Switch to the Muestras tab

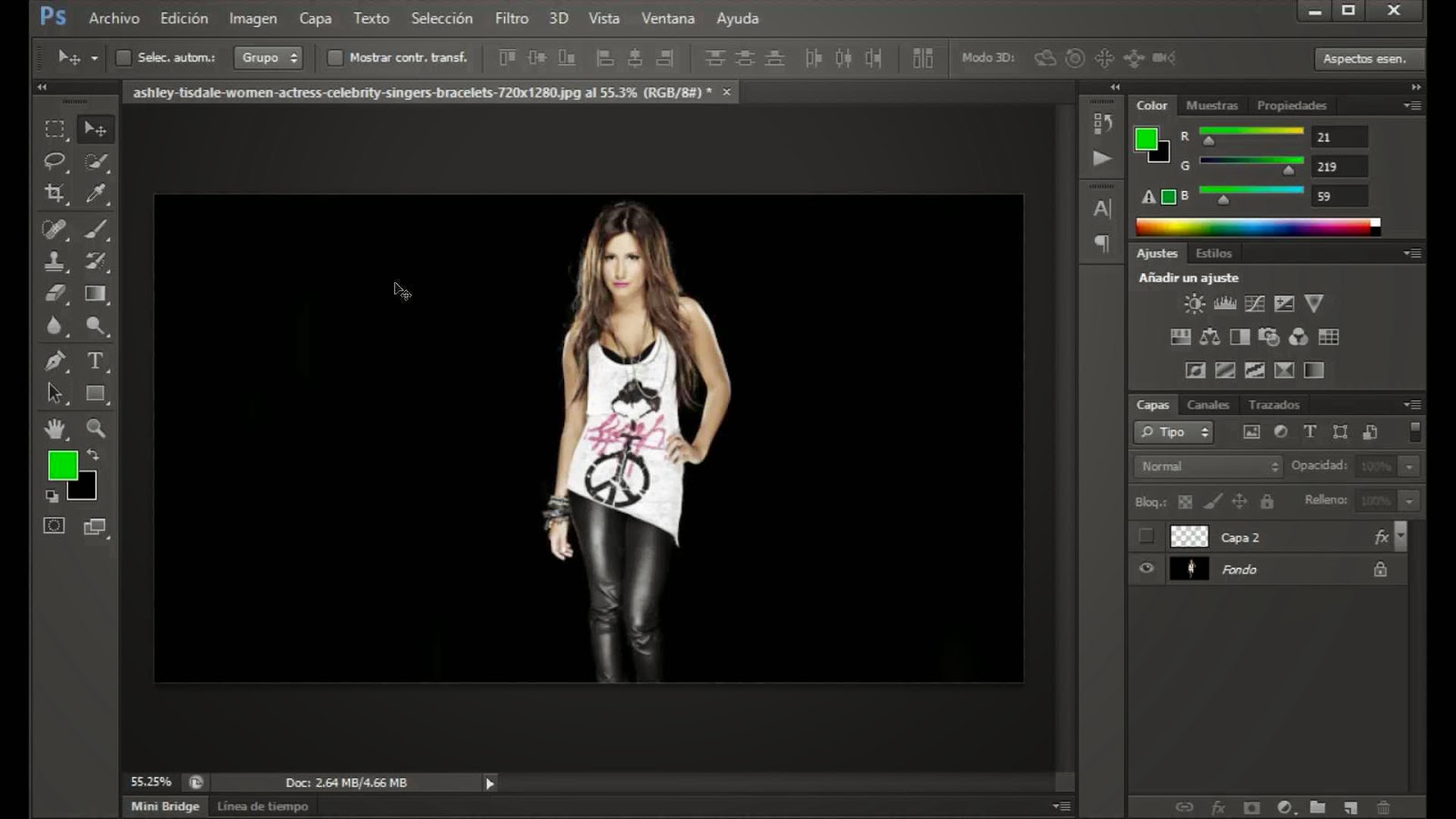pos(1212,106)
